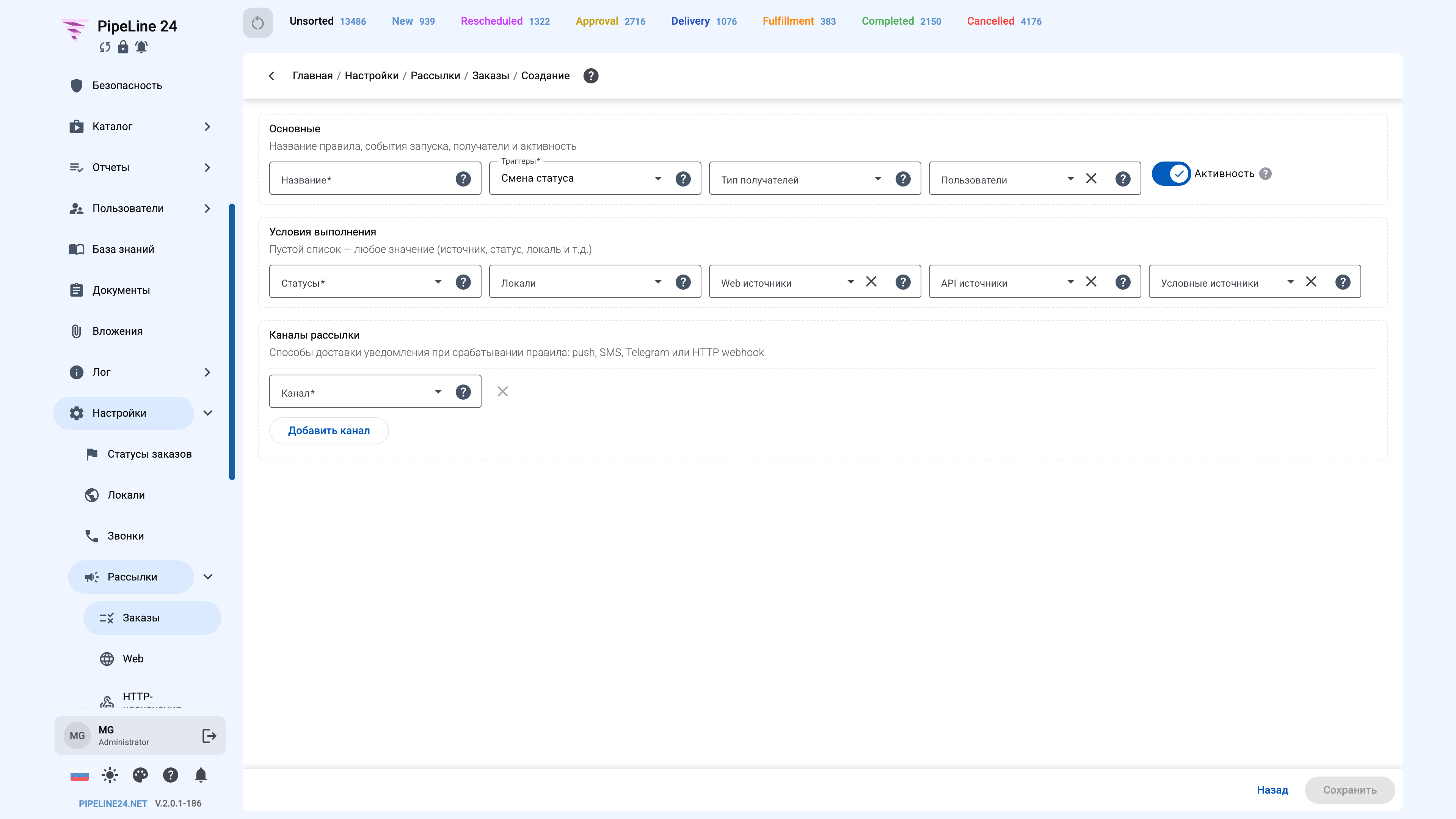Open breadcrumb help question icon
Viewport: 1456px width, 819px height.
591,76
